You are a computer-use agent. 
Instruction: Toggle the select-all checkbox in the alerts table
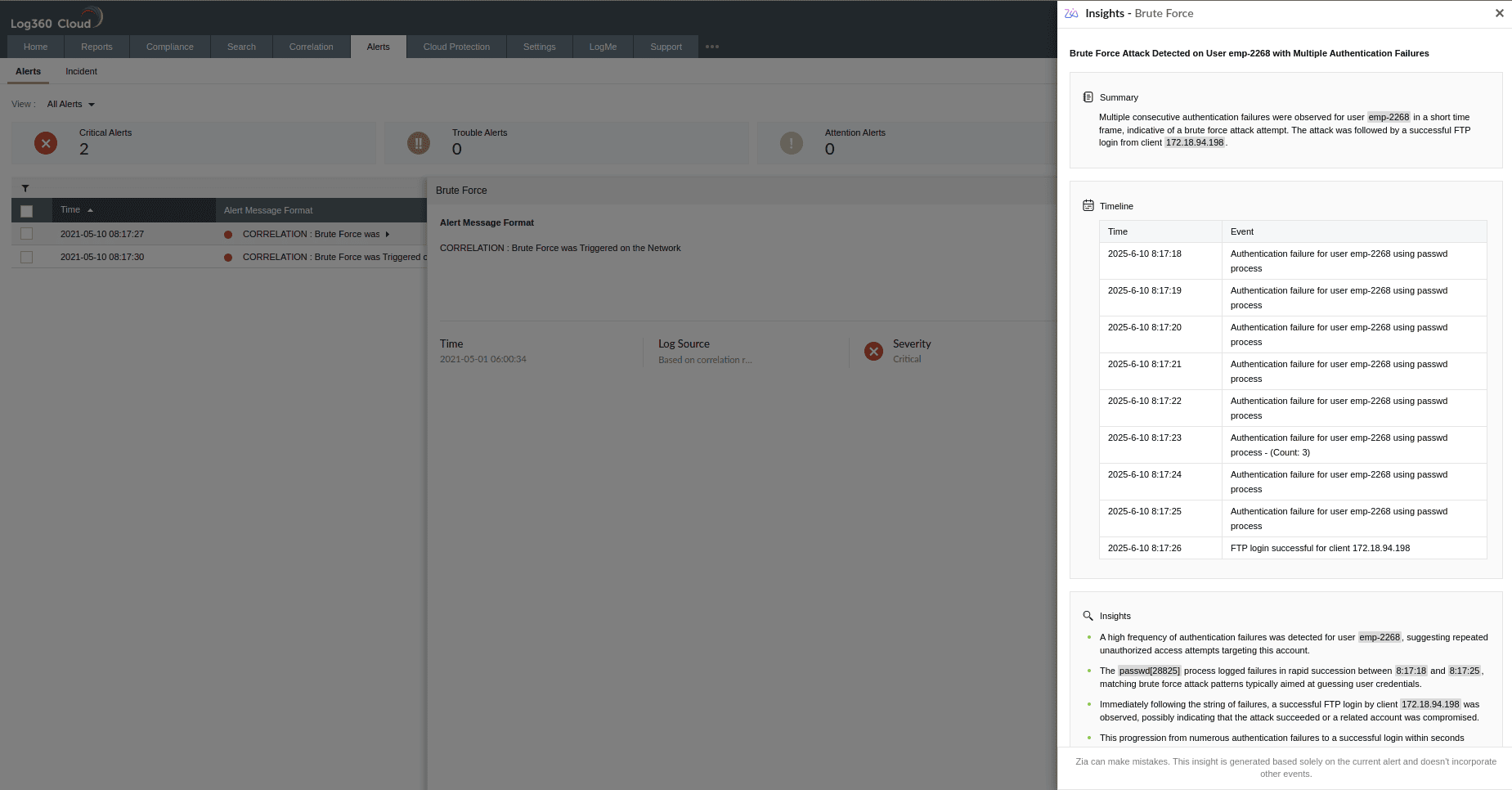26,210
